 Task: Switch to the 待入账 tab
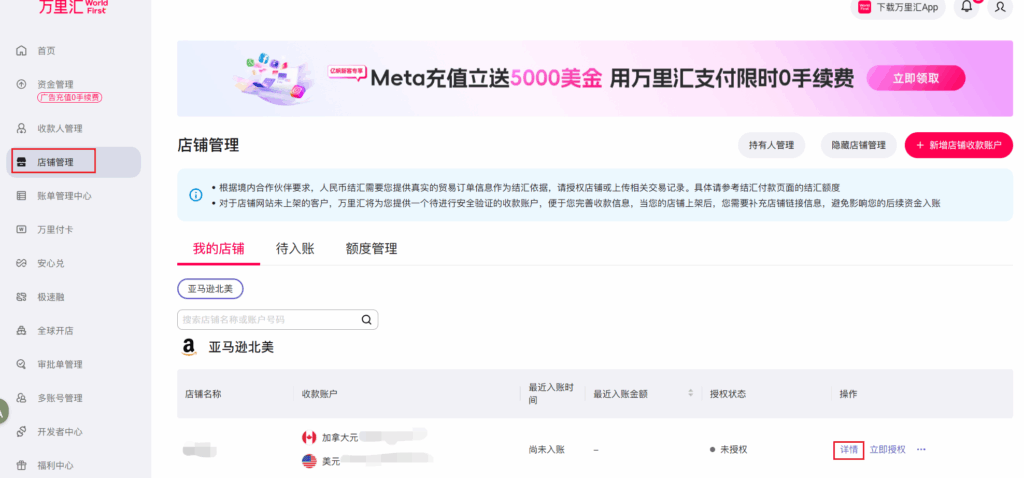tap(295, 248)
